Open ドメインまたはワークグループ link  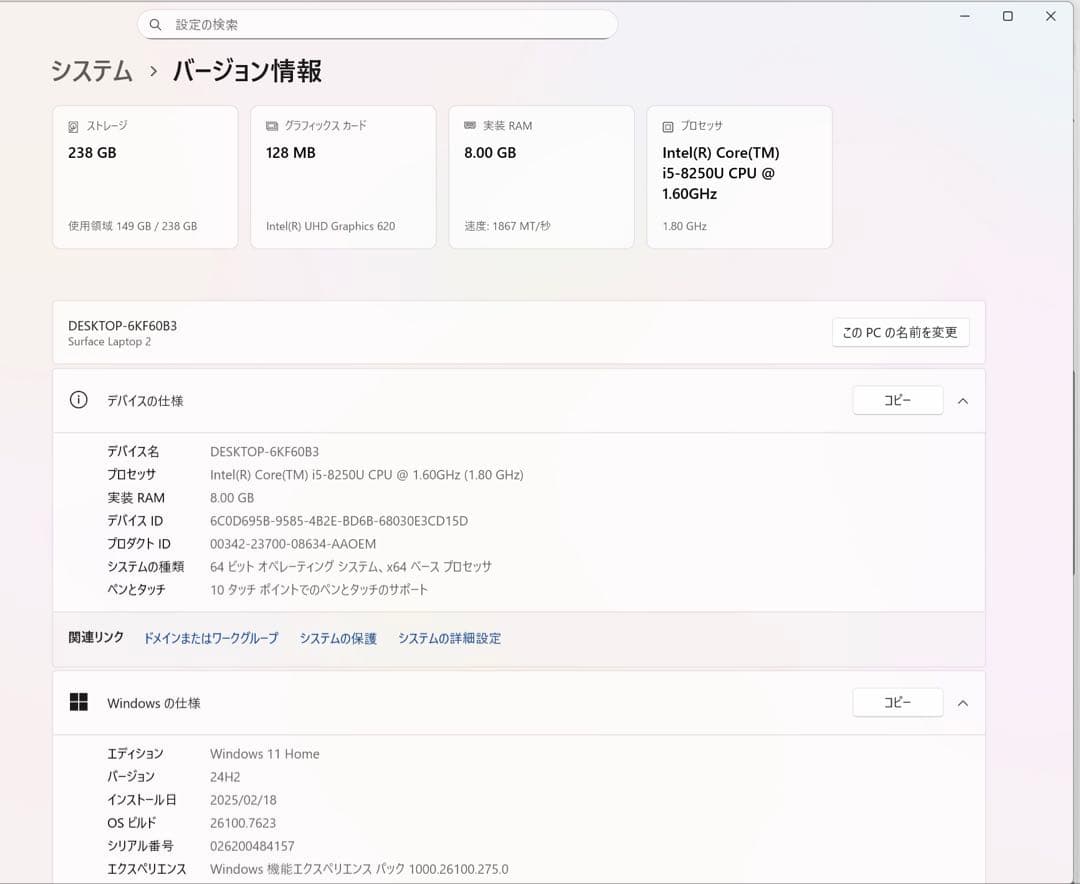tap(211, 637)
